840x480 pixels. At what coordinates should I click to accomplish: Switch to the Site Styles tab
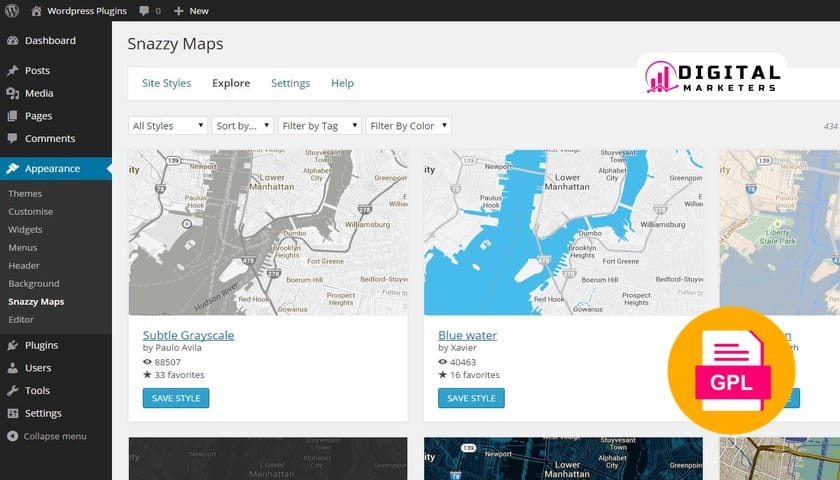[x=167, y=83]
